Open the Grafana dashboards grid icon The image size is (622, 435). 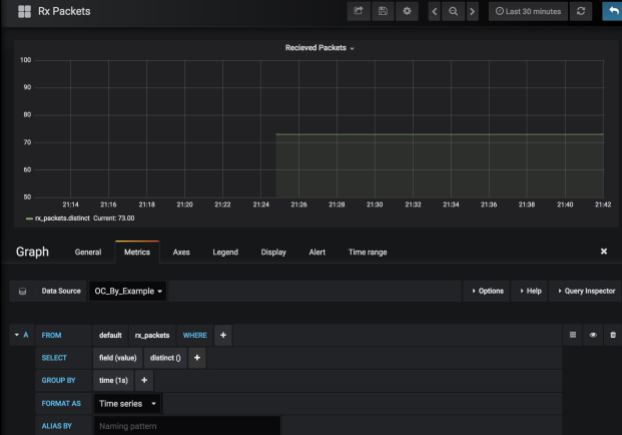[24, 11]
